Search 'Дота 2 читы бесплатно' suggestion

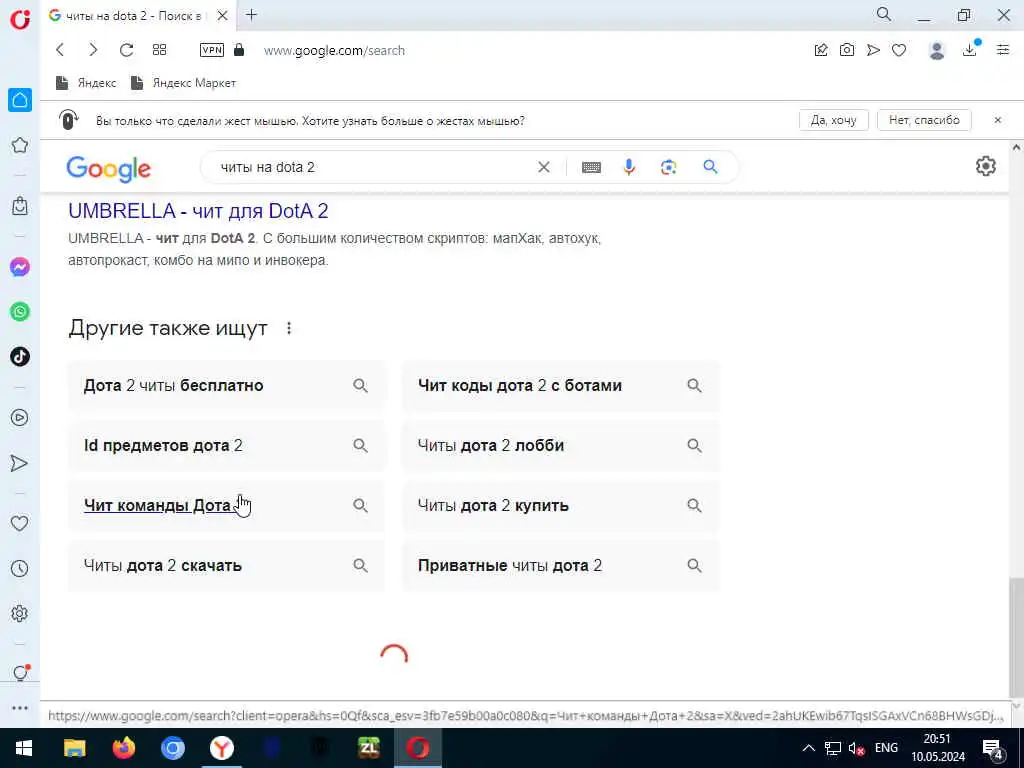(227, 385)
